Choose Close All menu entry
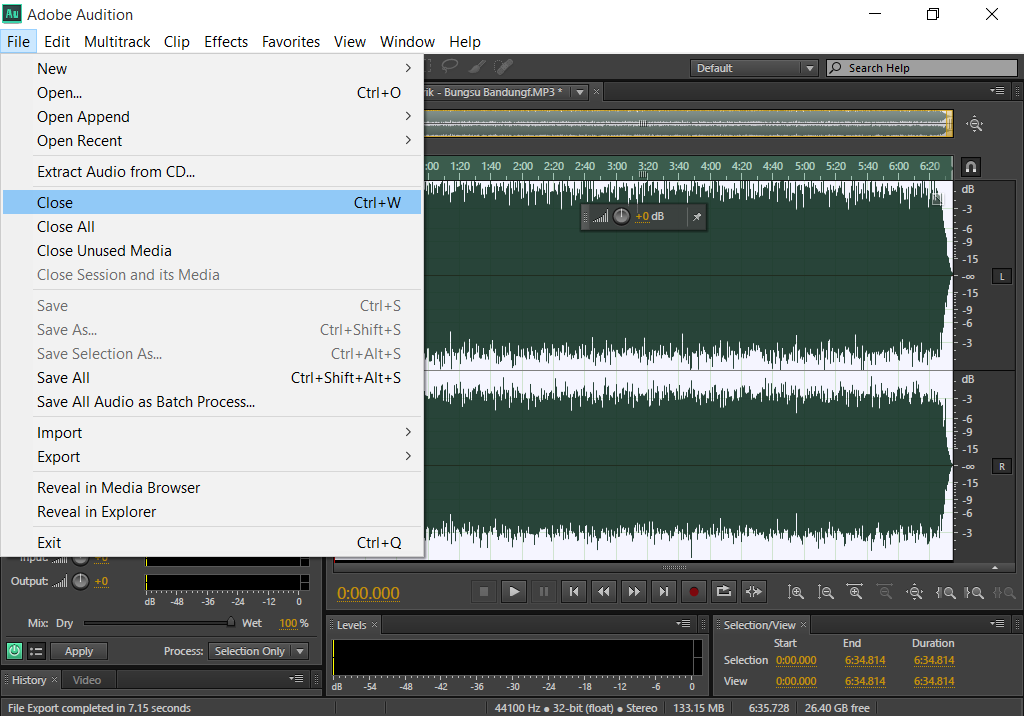Image resolution: width=1024 pixels, height=716 pixels. [212, 227]
